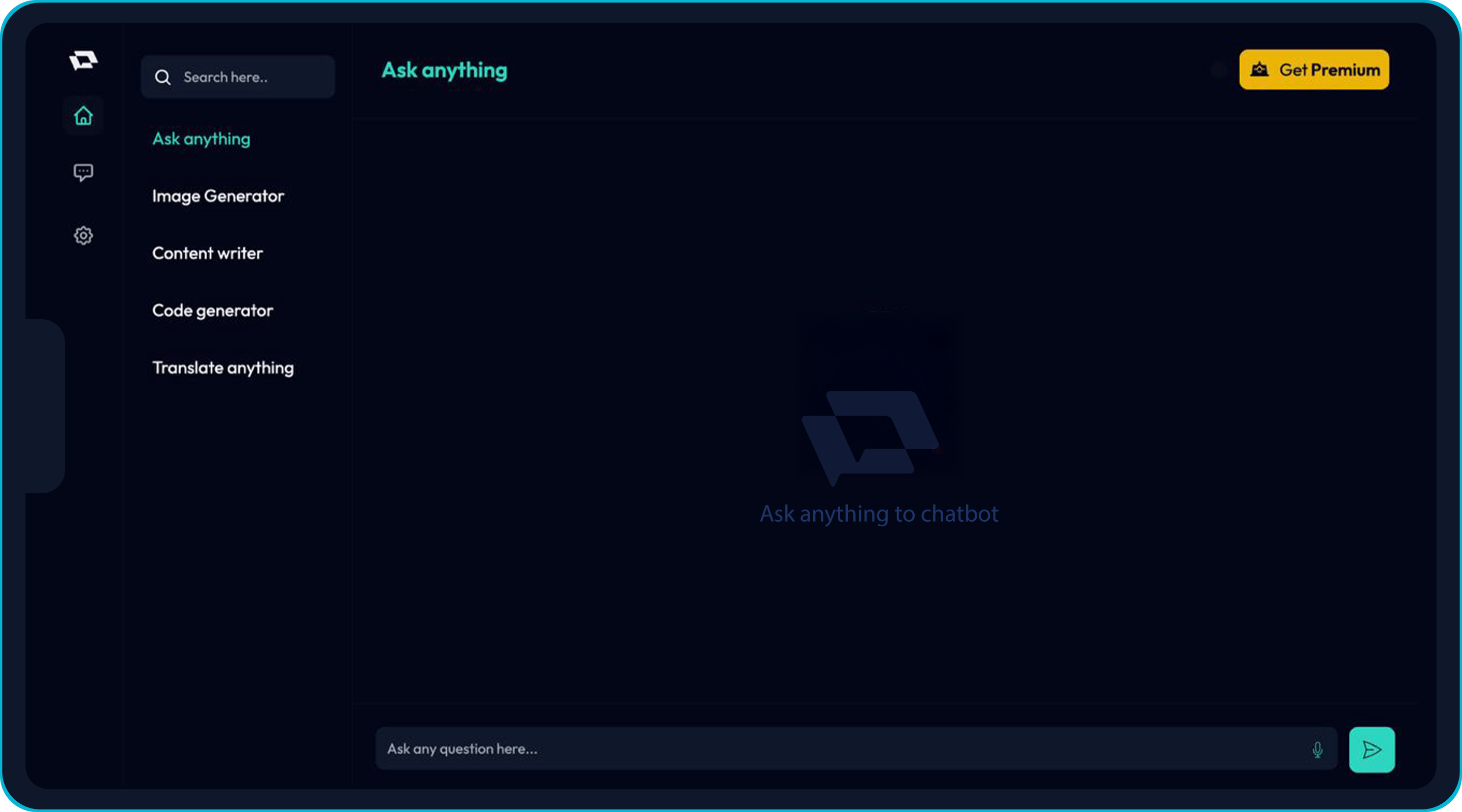The height and width of the screenshot is (812, 1462).
Task: Open the settings gear icon
Action: [83, 235]
